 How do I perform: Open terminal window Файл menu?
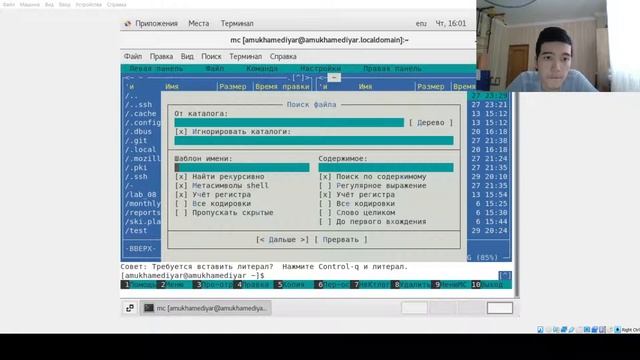(133, 57)
